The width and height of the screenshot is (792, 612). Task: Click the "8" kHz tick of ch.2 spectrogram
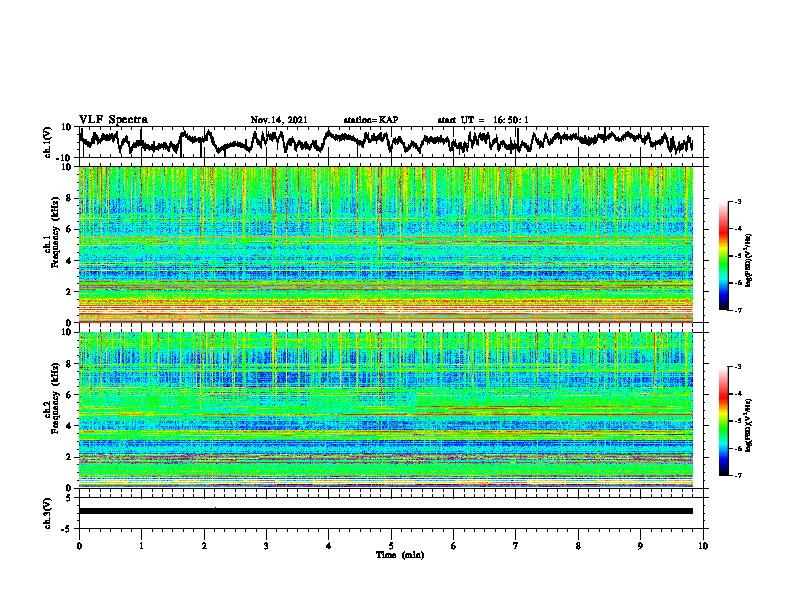click(x=70, y=364)
